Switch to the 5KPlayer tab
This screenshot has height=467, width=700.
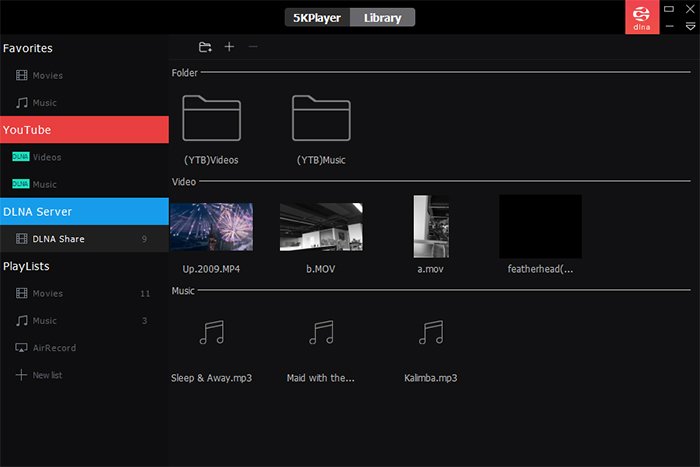(x=317, y=18)
